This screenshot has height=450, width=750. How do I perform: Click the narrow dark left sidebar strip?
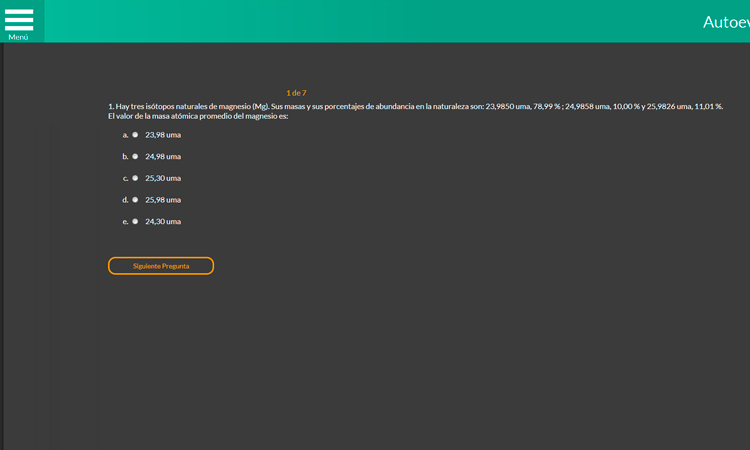(x=2, y=250)
